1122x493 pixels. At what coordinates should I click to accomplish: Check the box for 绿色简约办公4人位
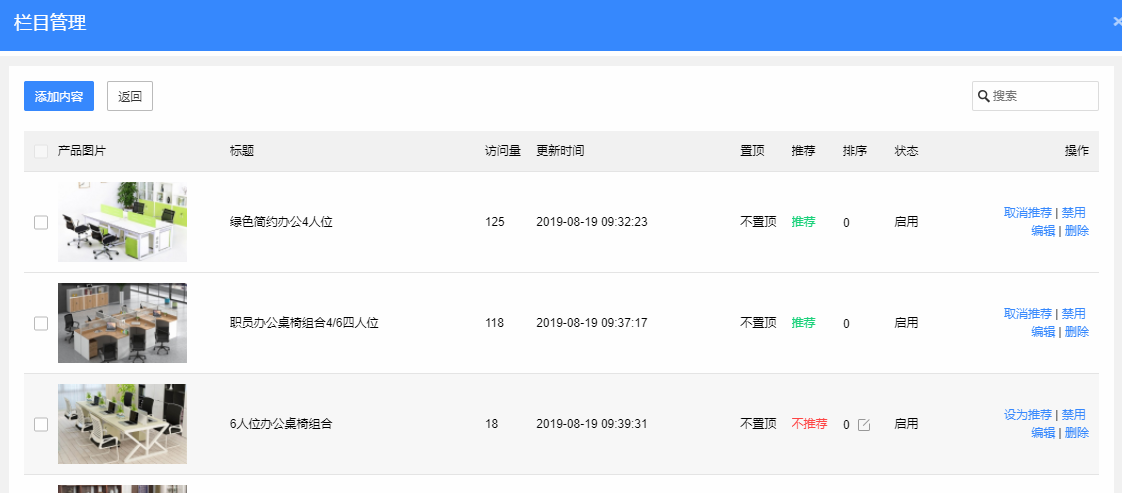click(x=41, y=223)
